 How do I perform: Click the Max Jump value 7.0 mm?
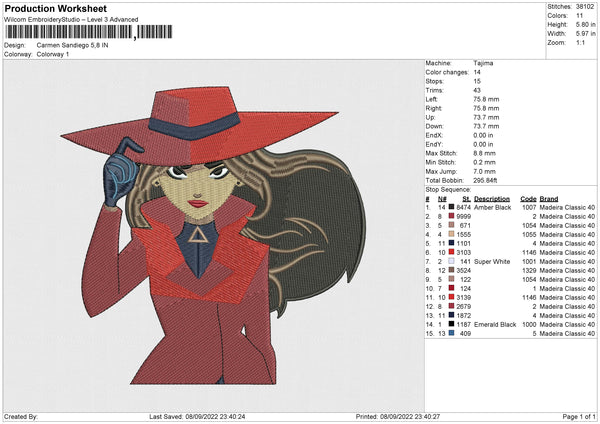coord(484,171)
